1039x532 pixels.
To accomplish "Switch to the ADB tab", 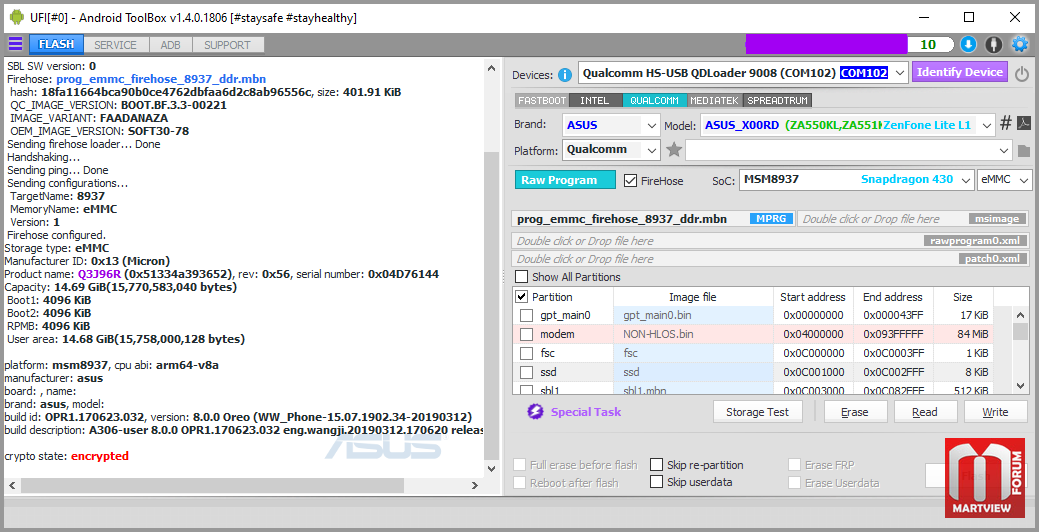I will point(170,45).
